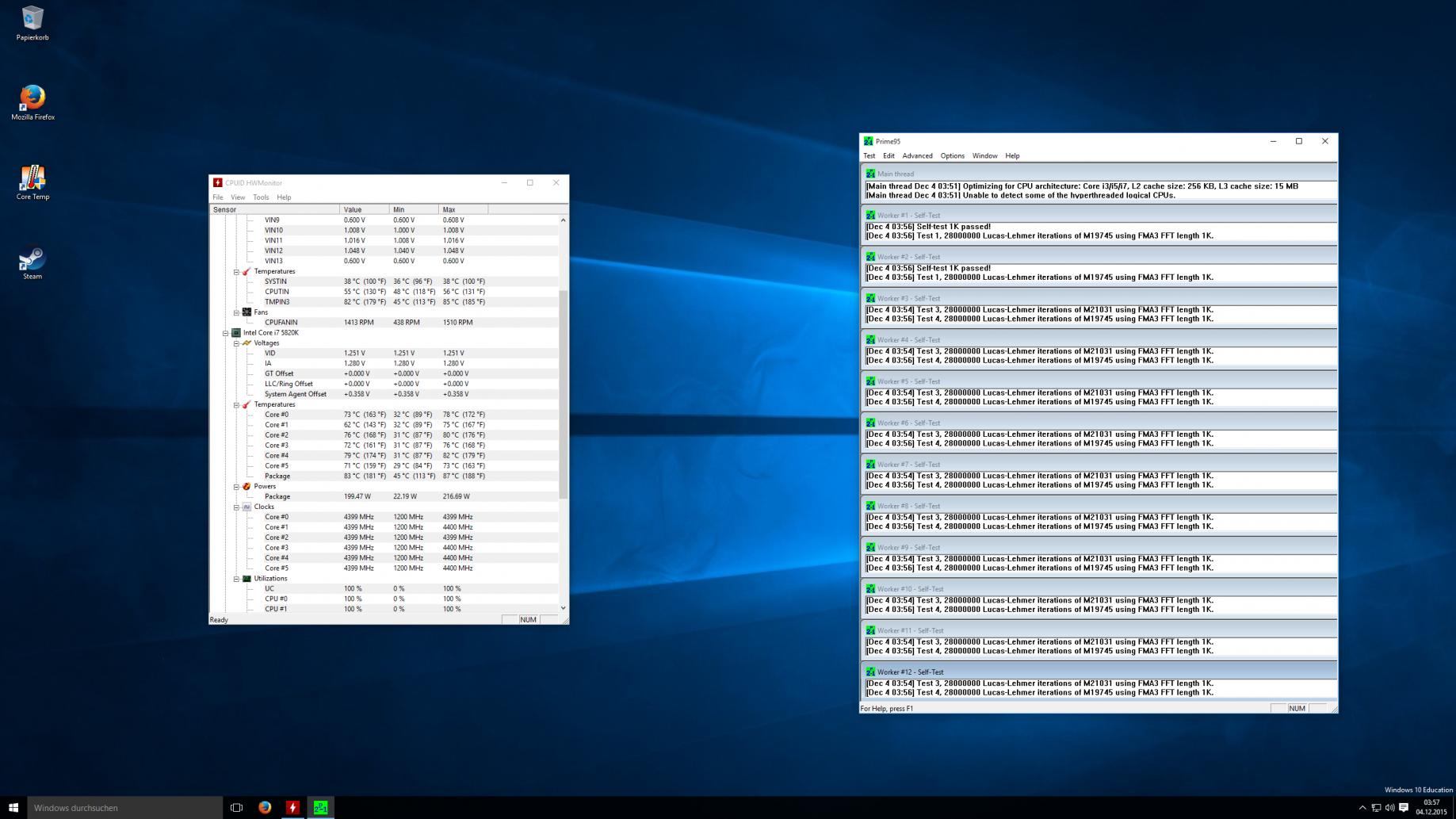
Task: Open the network icon in the system tray
Action: [1376, 808]
